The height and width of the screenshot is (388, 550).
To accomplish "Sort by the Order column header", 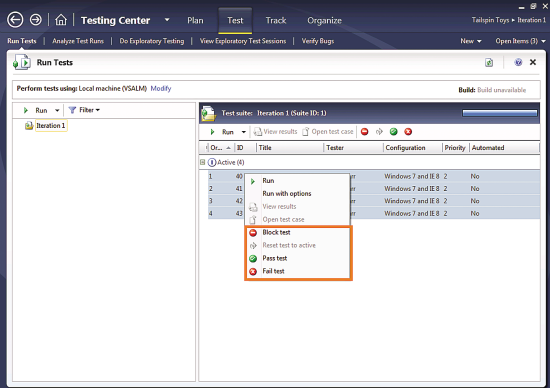I will click(x=221, y=148).
